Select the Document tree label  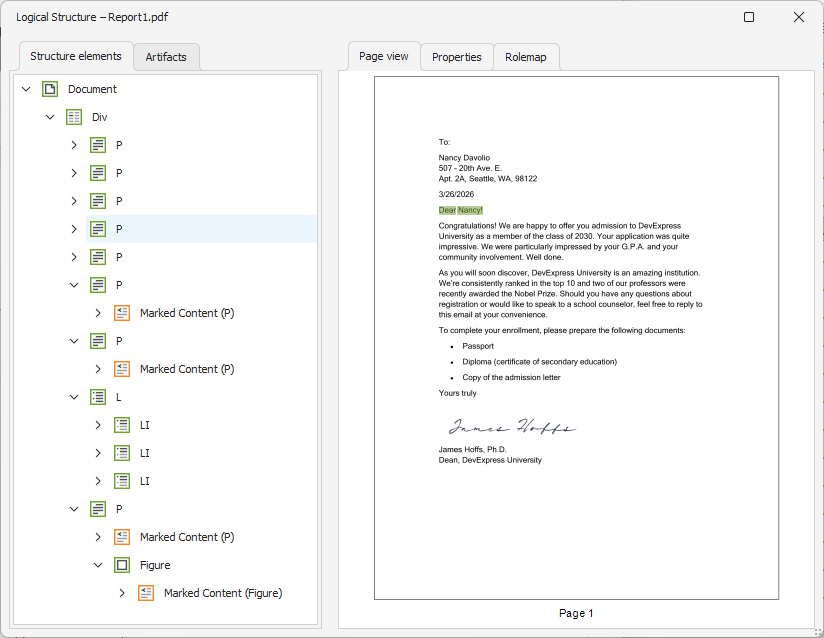coord(92,89)
